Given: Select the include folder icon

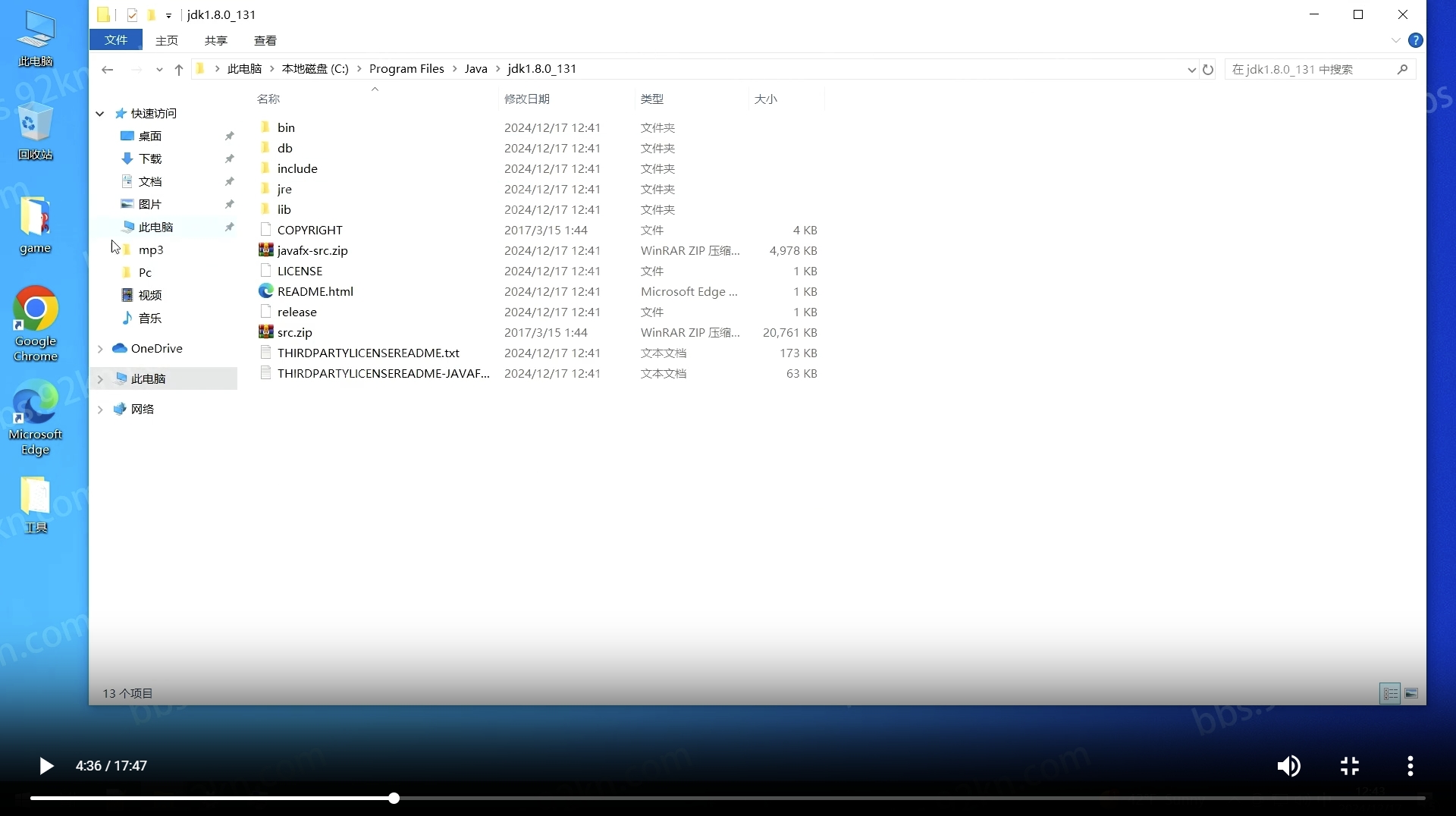Looking at the screenshot, I should [265, 168].
